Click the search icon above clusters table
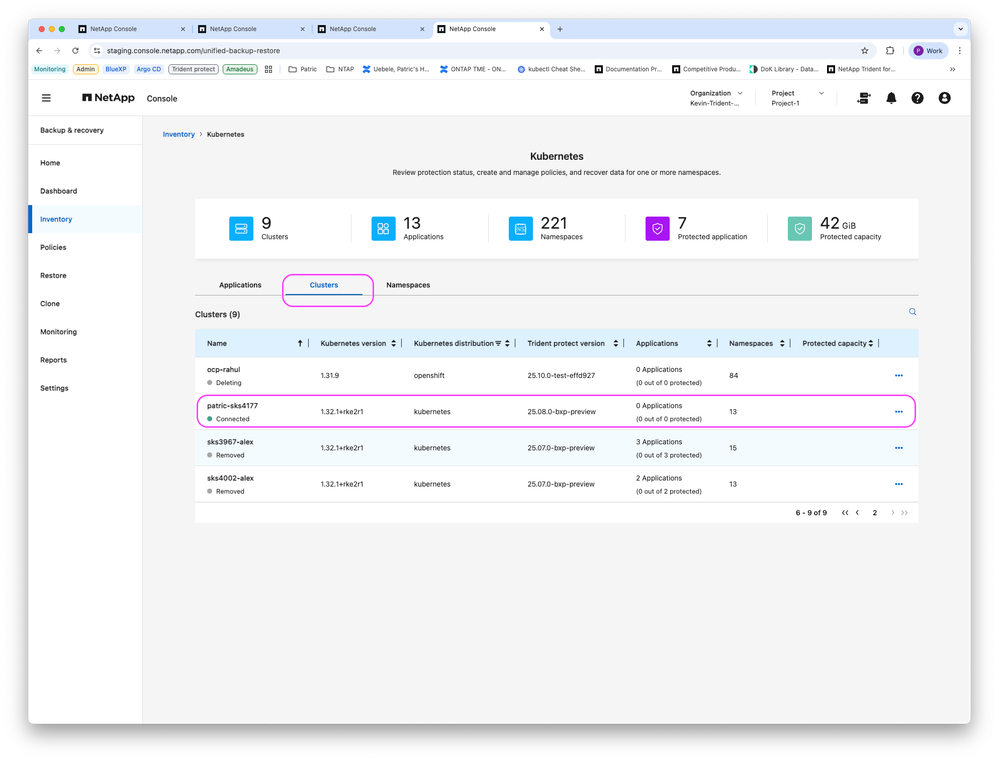Viewport: 999px width, 761px height. pos(912,312)
